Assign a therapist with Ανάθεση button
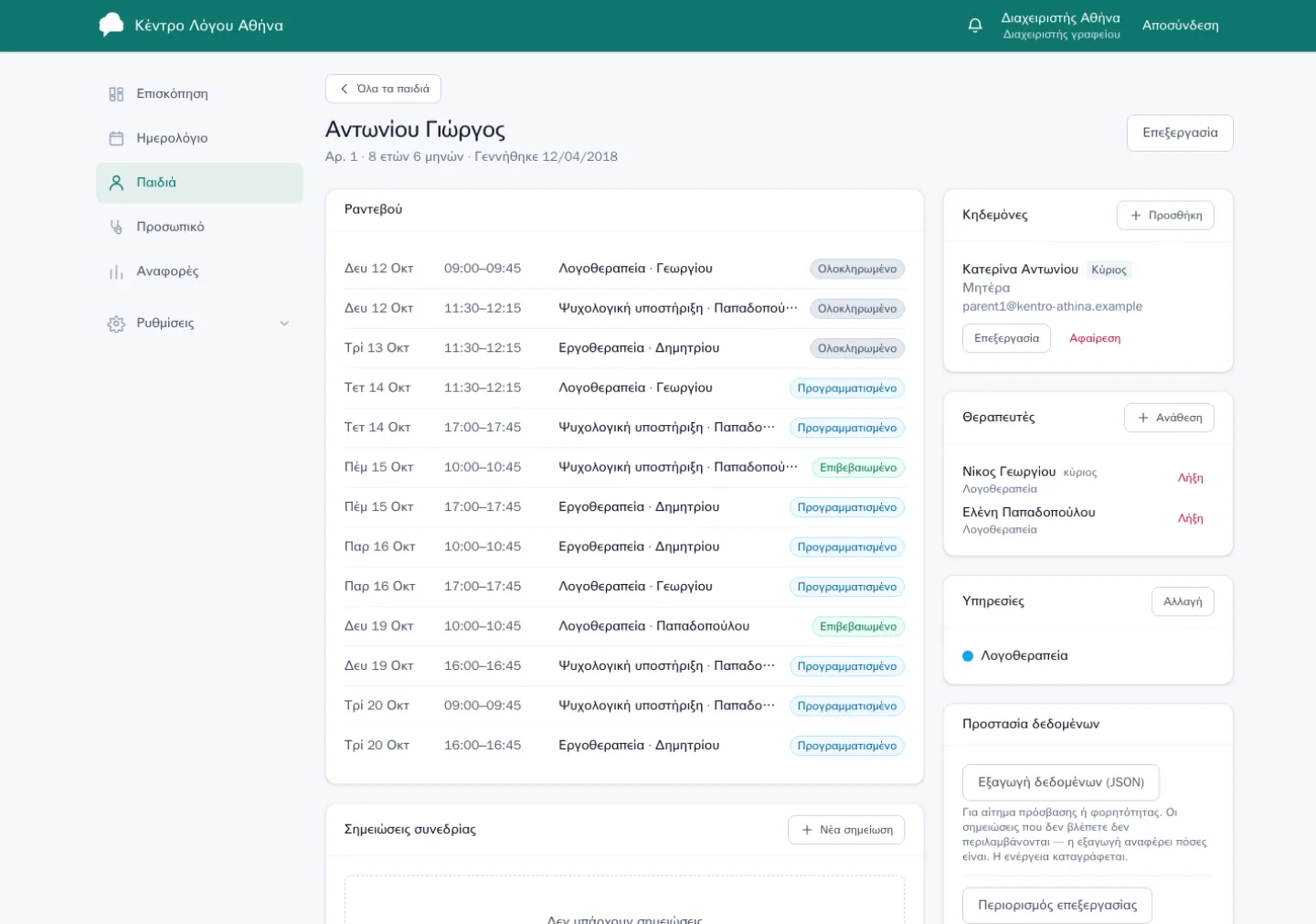 coord(1169,418)
